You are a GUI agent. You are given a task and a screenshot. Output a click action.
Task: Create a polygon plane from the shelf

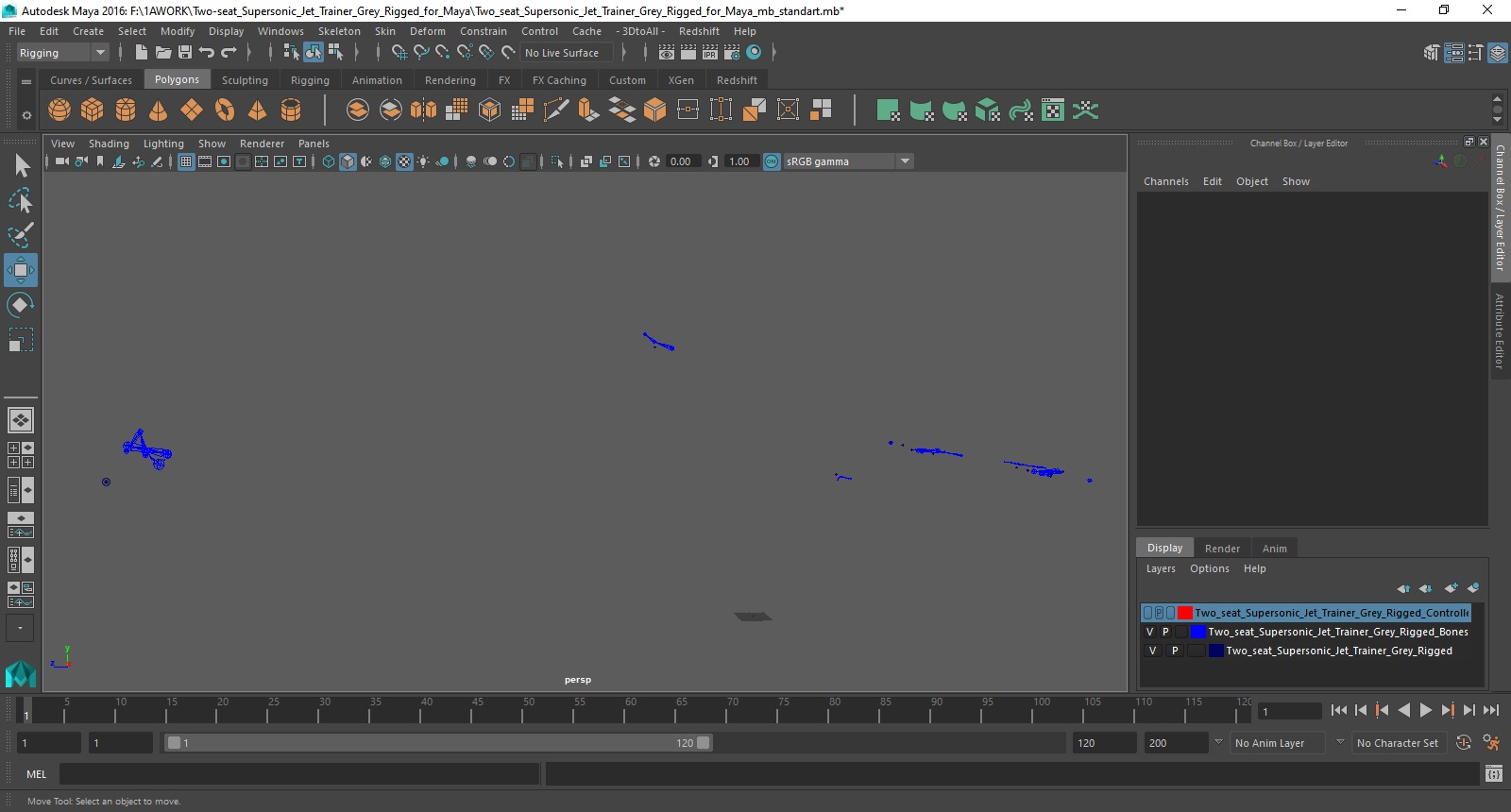click(192, 110)
